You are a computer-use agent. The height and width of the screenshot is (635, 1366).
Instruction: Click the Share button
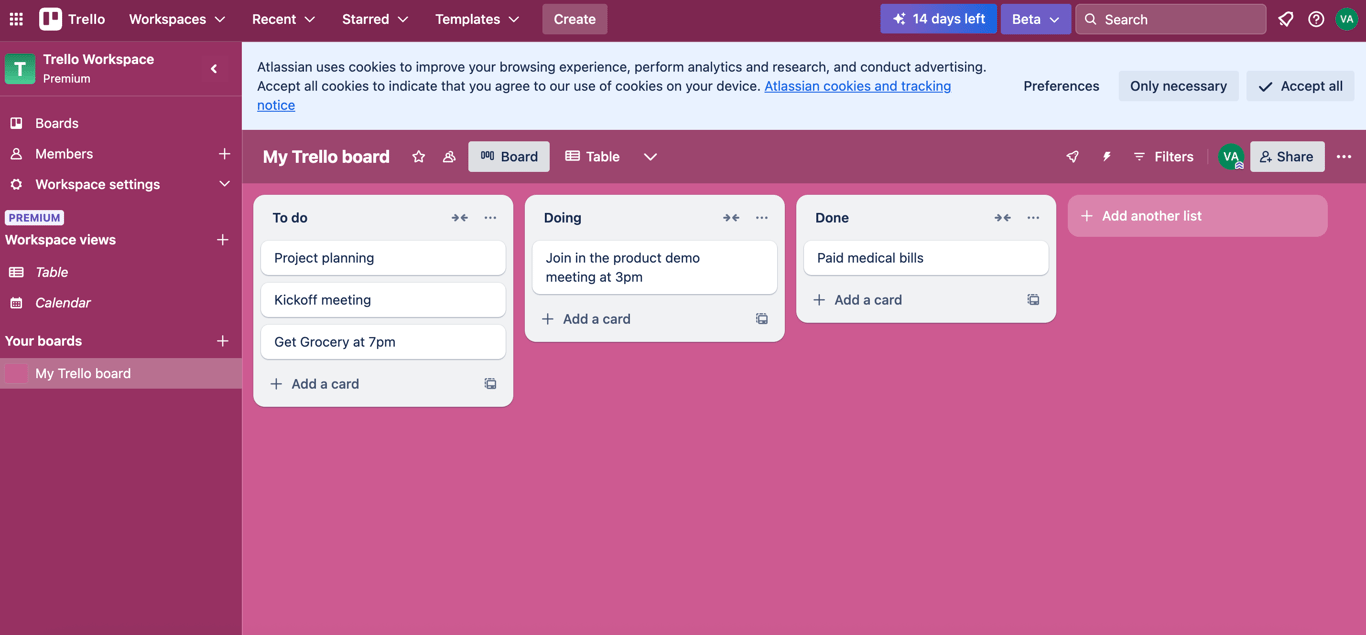coord(1287,157)
